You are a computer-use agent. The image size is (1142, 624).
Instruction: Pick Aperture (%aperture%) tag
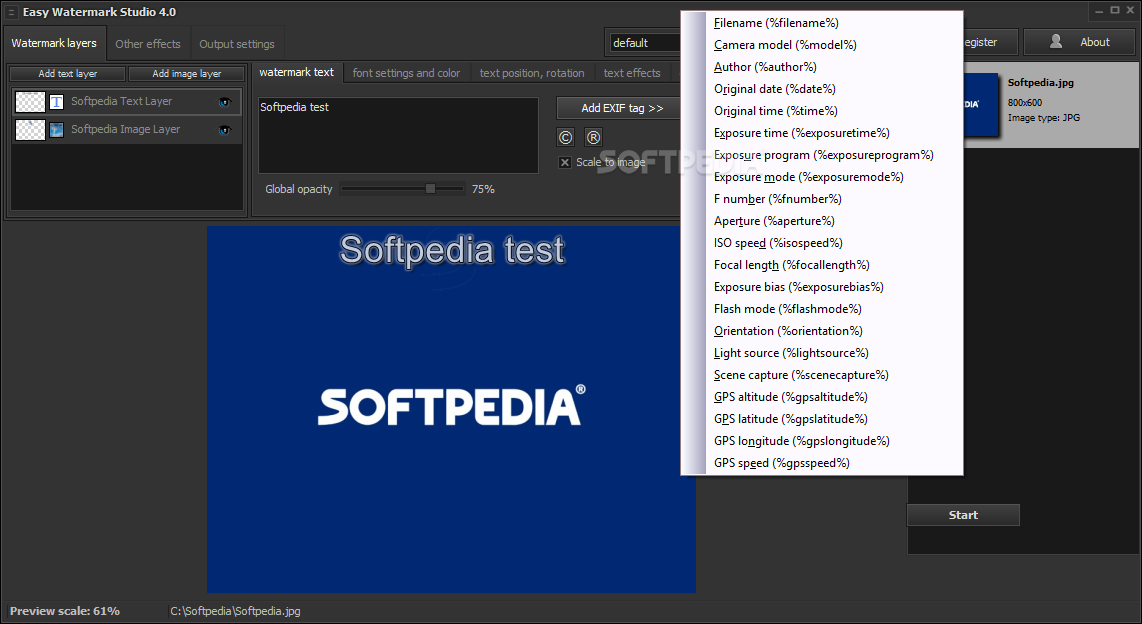tap(822, 221)
